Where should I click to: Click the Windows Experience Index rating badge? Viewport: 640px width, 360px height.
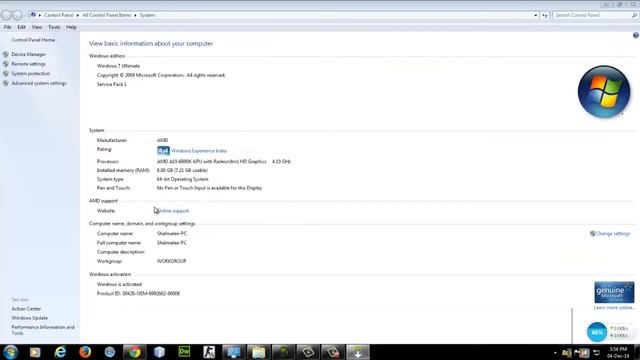coord(163,151)
